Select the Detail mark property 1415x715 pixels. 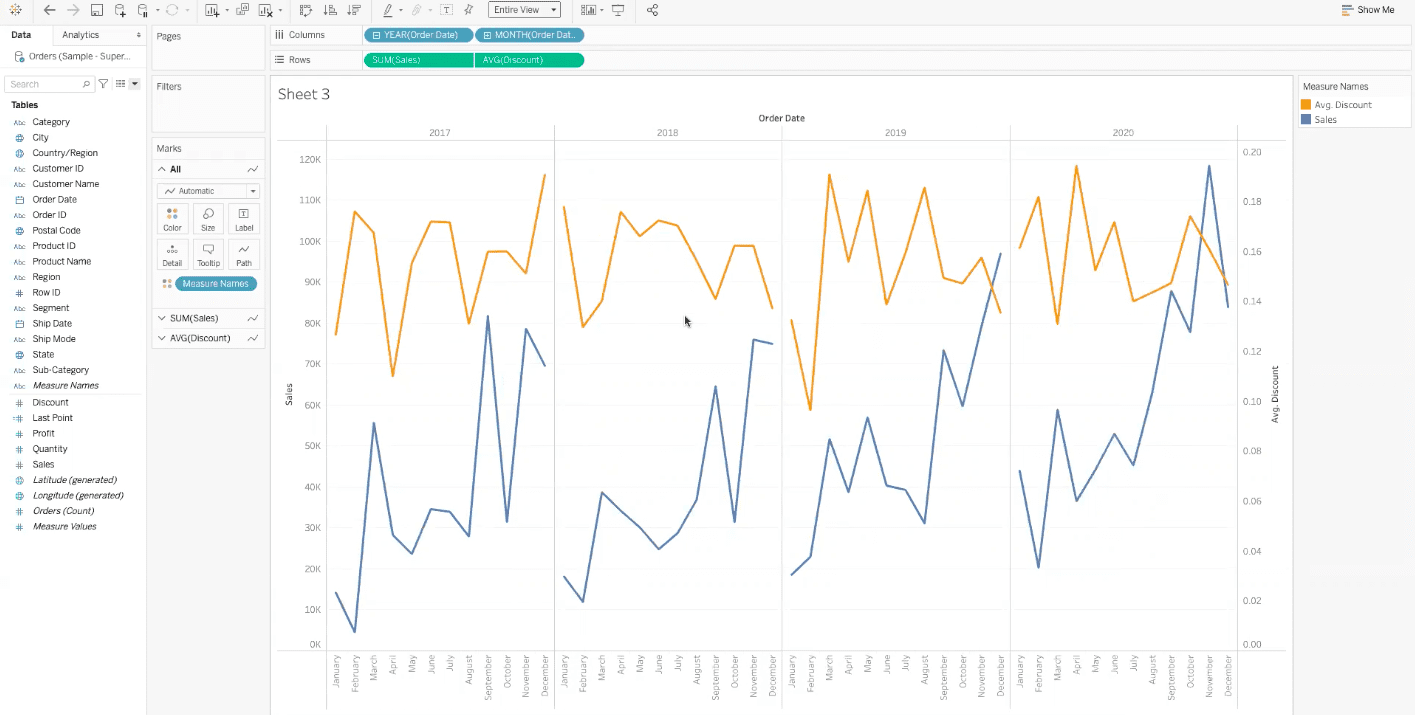pos(172,254)
